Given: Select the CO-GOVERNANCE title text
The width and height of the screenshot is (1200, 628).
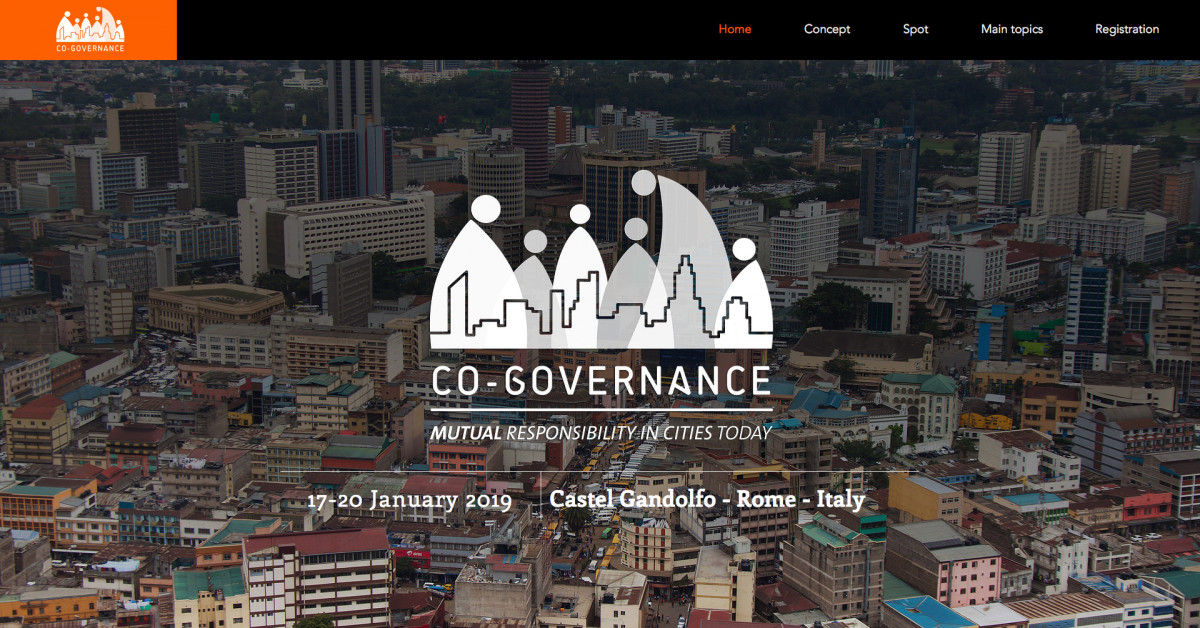Looking at the screenshot, I should (601, 382).
